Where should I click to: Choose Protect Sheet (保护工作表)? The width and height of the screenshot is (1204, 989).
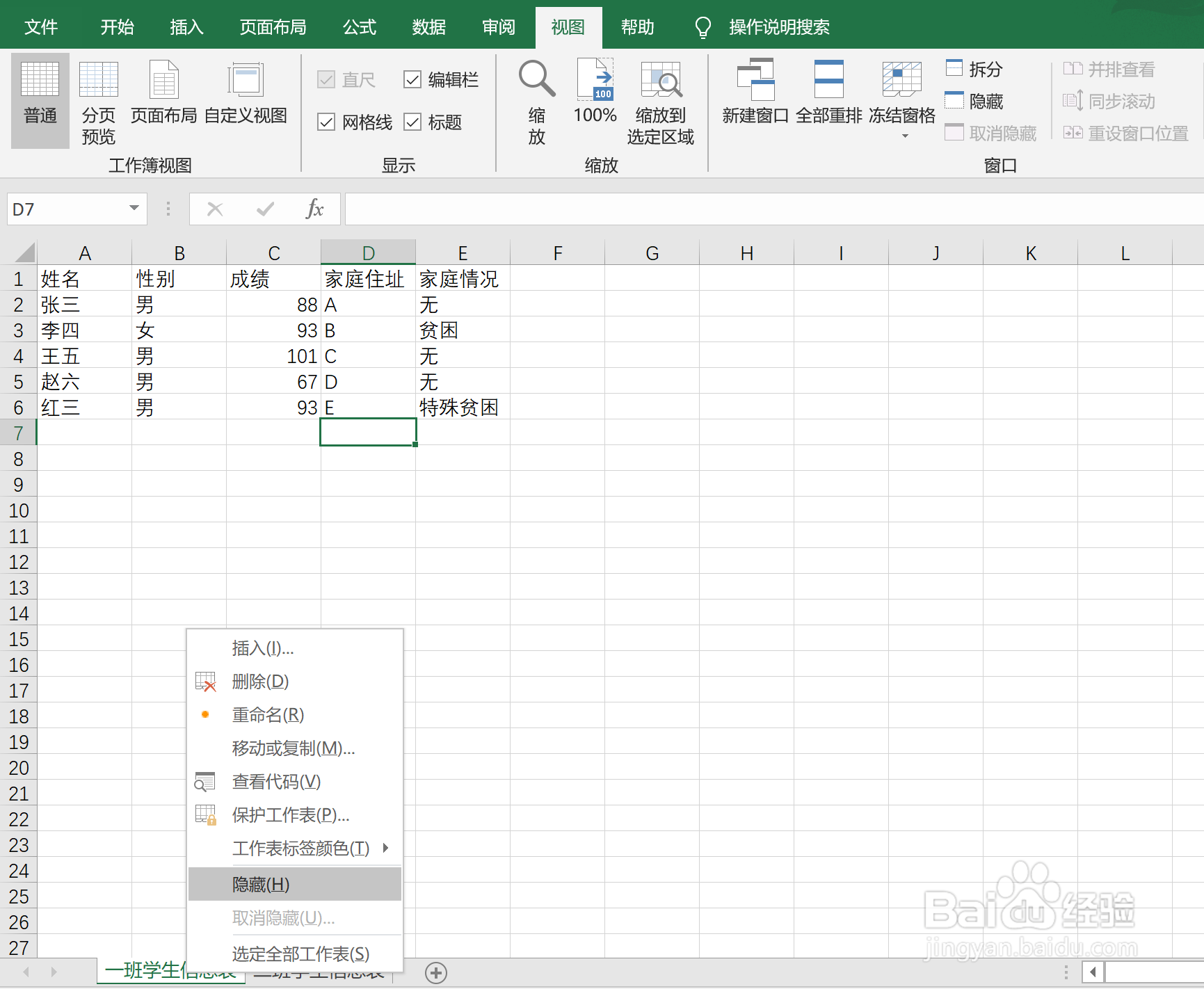295,814
